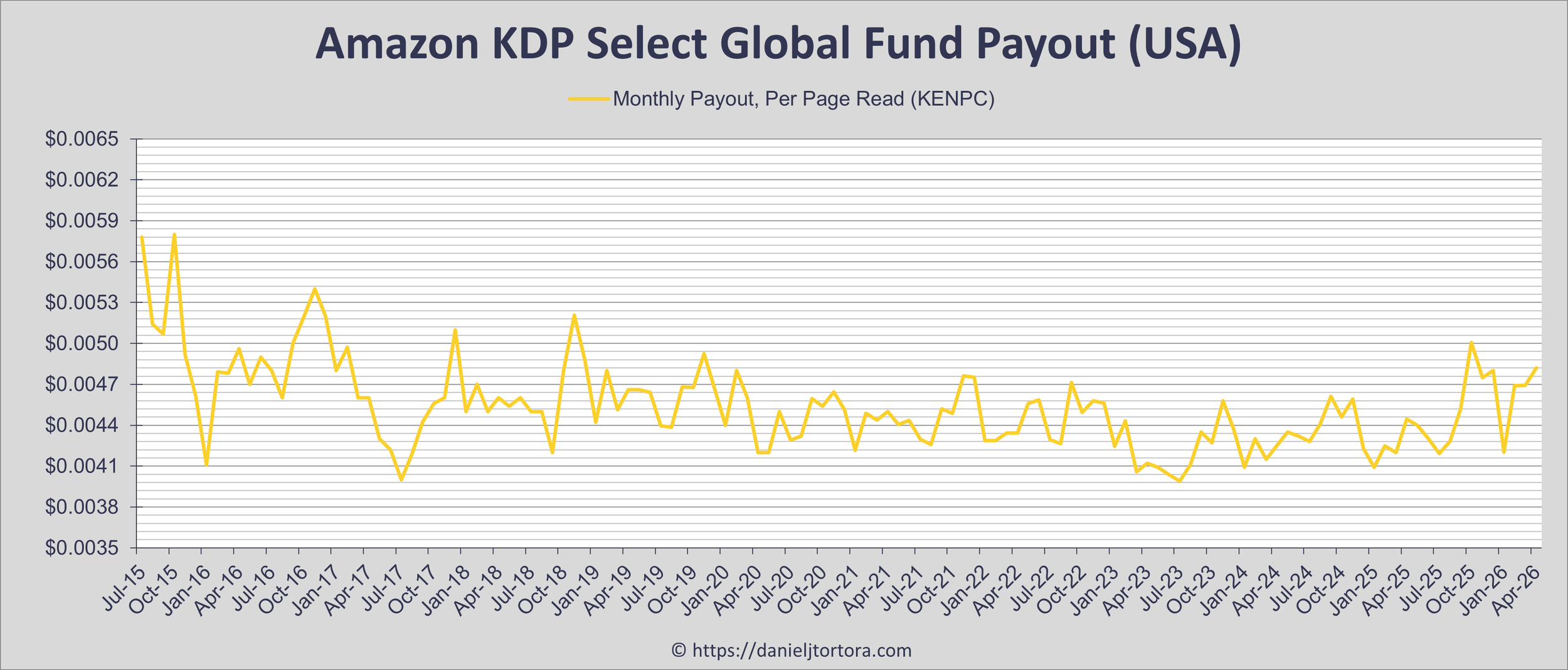Screen dimensions: 1568x670
Task: Click the copyright link https://danieljtortora.com
Action: (x=802, y=650)
